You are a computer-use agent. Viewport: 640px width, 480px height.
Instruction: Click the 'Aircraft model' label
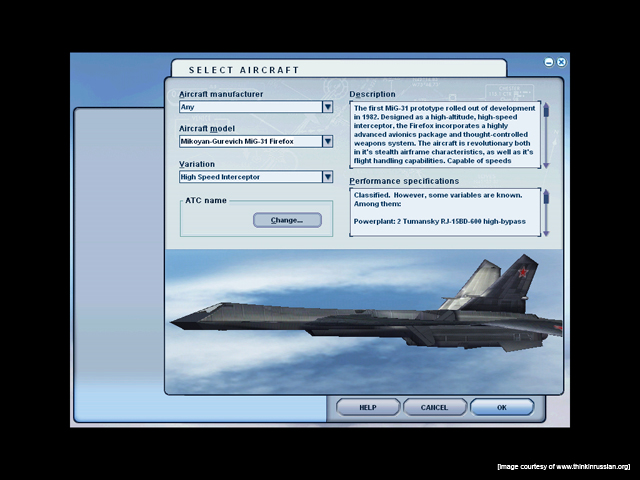click(x=207, y=129)
